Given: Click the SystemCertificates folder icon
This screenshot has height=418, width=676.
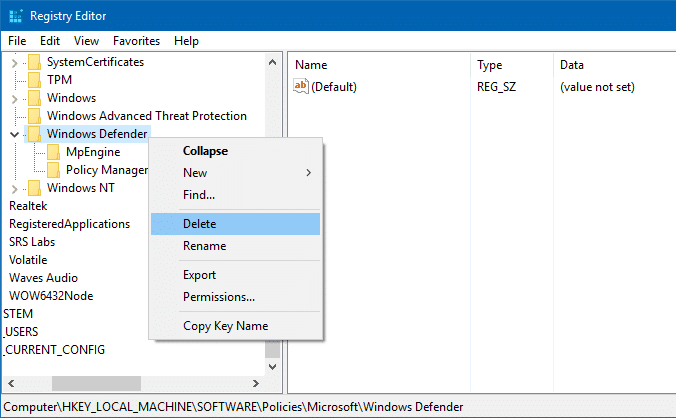Looking at the screenshot, I should [x=34, y=62].
